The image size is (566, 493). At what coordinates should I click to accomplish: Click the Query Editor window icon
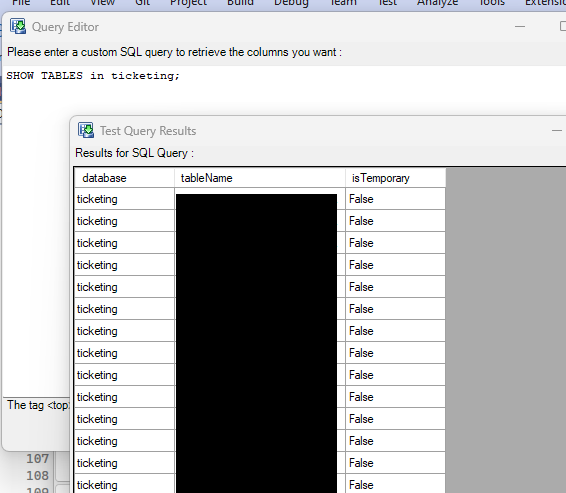click(18, 27)
